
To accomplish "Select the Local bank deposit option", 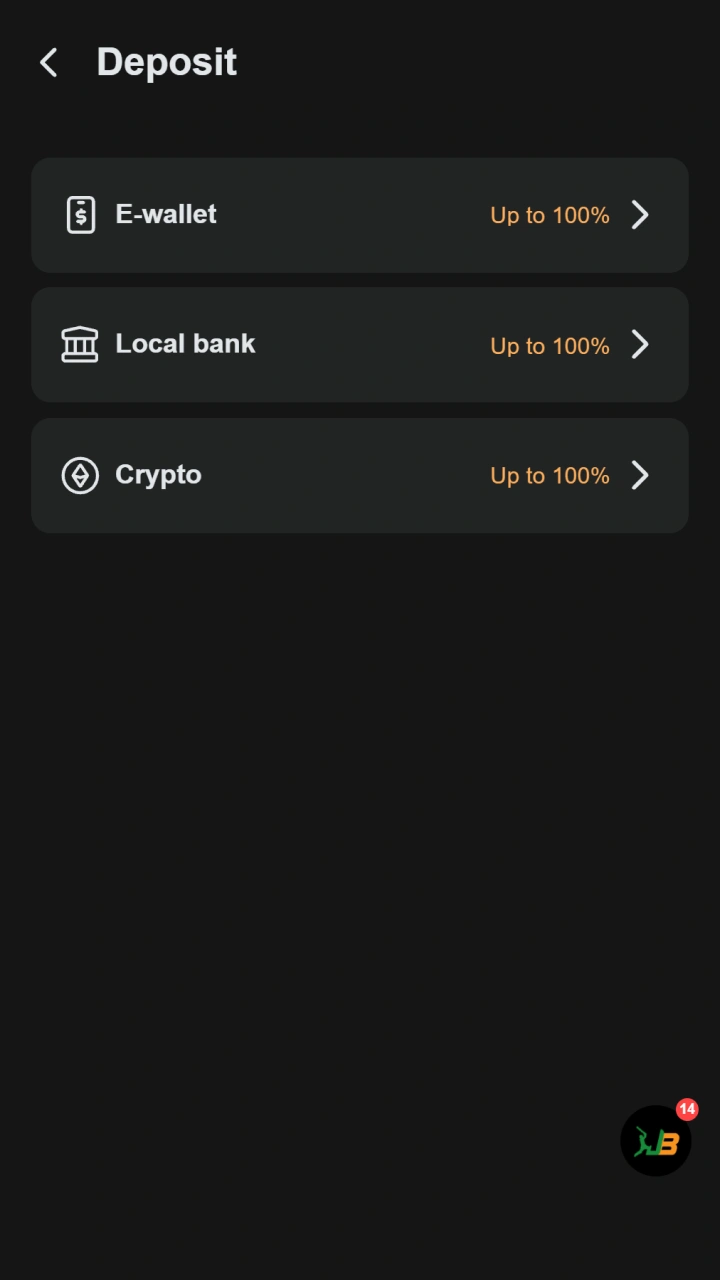I will (x=360, y=345).
